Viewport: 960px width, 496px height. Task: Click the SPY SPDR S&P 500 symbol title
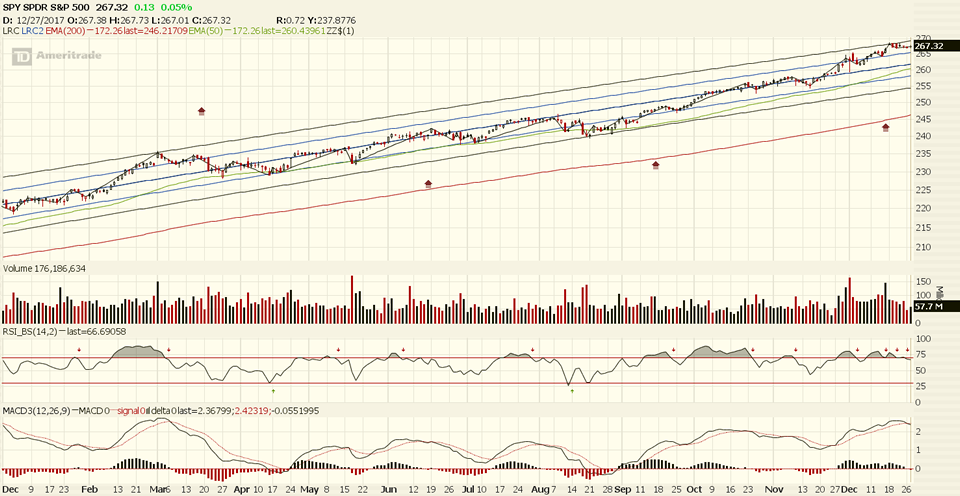(x=46, y=7)
